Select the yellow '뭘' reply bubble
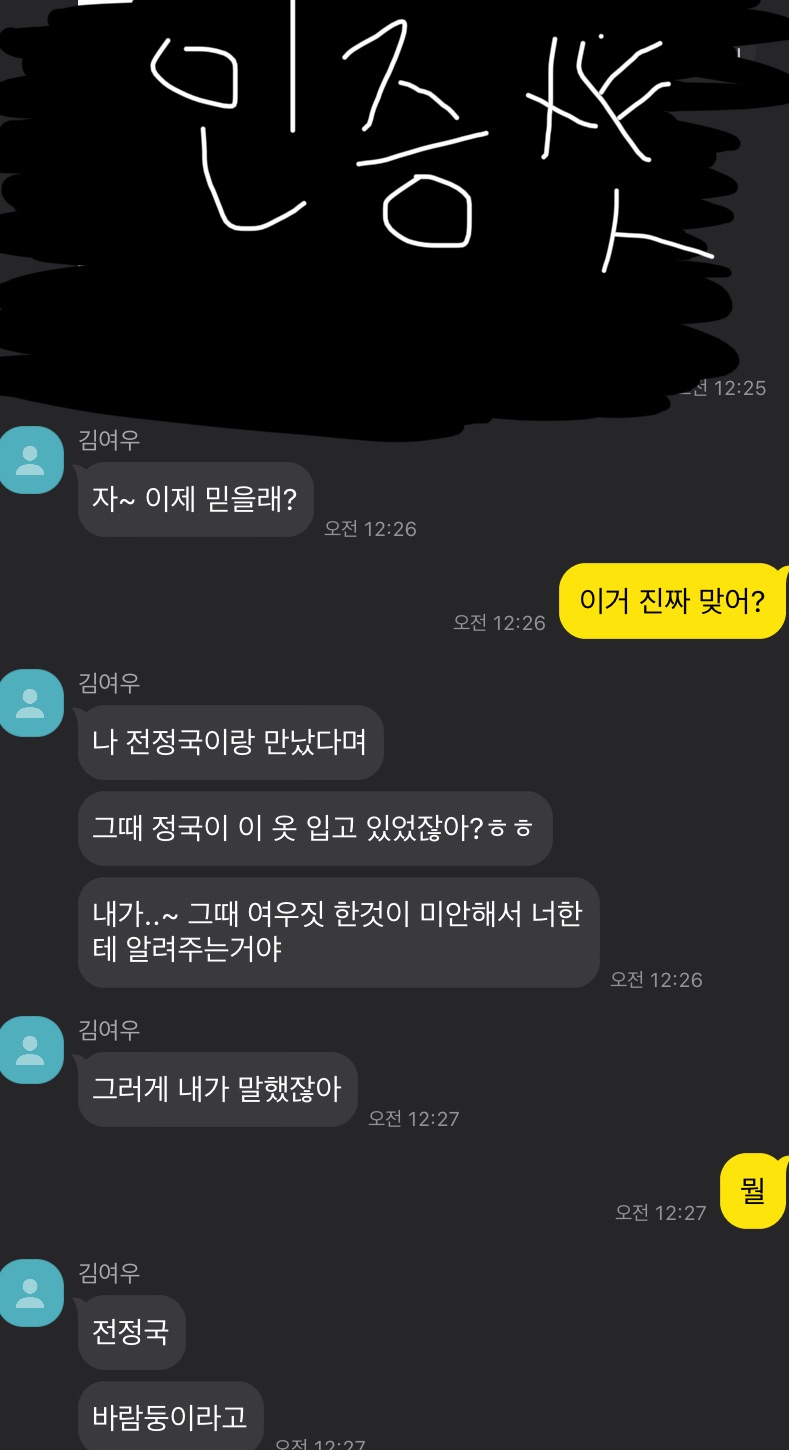The height and width of the screenshot is (1450, 789). [x=754, y=1191]
